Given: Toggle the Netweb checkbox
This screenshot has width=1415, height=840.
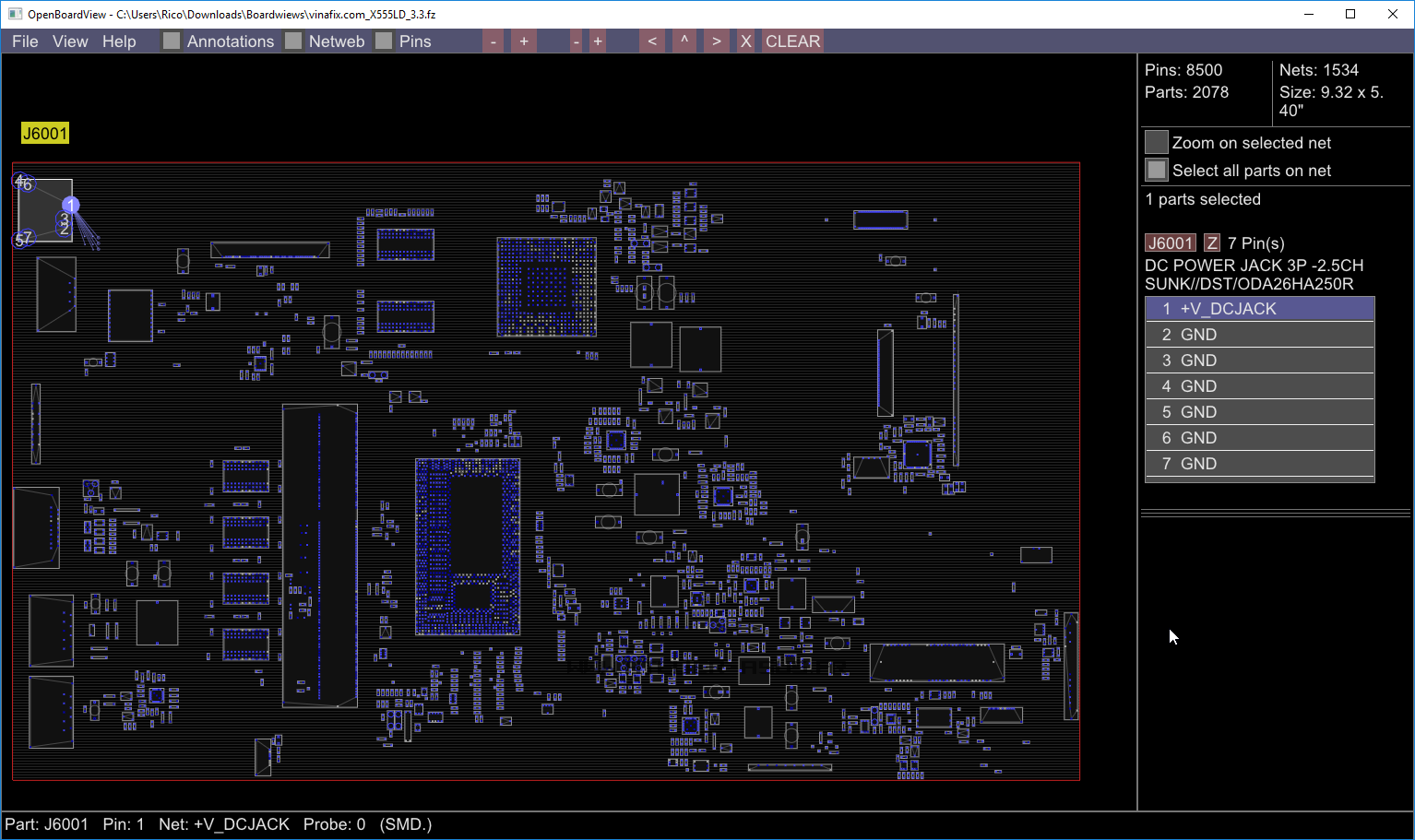Looking at the screenshot, I should [293, 41].
